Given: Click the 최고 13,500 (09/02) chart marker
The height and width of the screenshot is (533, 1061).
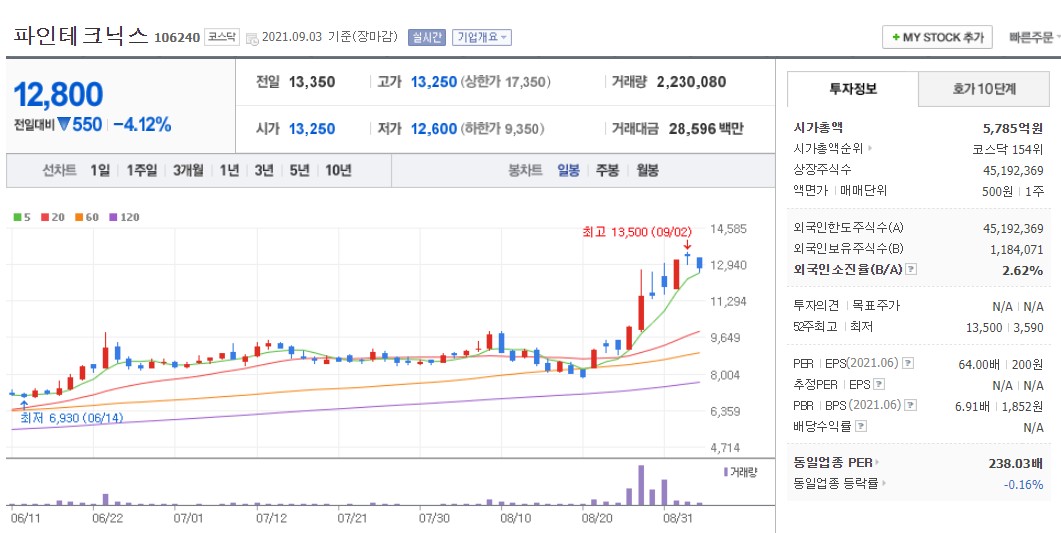Looking at the screenshot, I should tap(639, 232).
